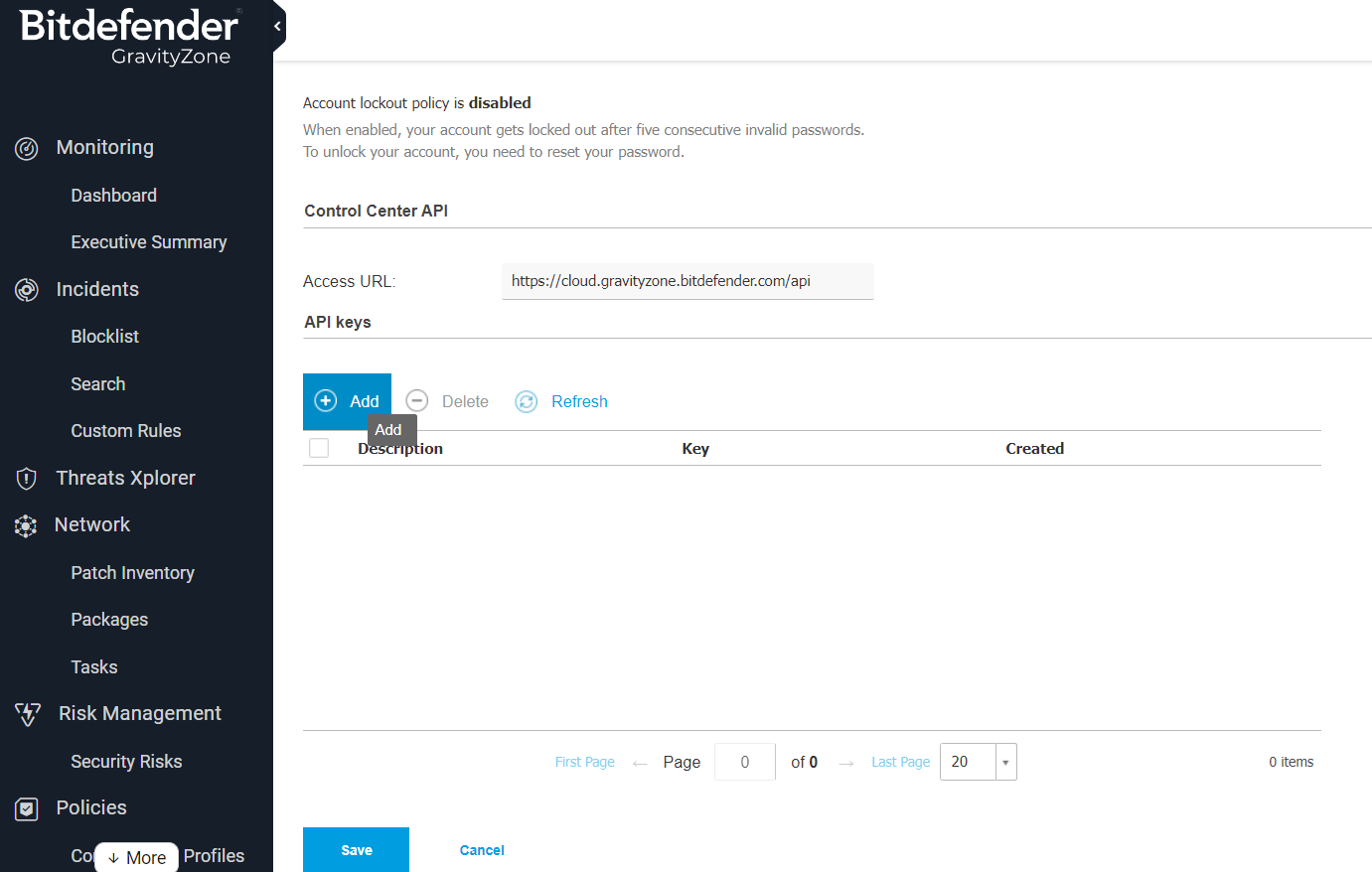This screenshot has height=872, width=1372.
Task: Open Incidents section in sidebar
Action: point(97,289)
